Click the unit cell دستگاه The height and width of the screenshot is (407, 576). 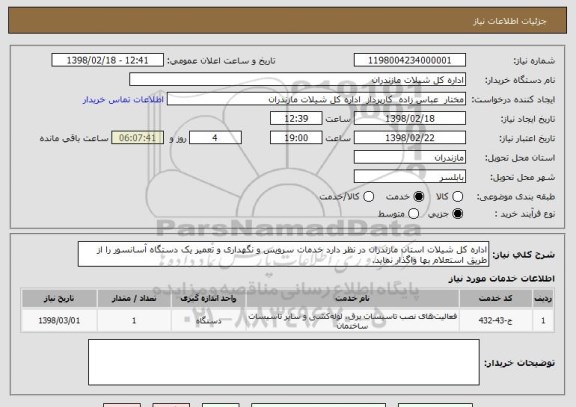(x=208, y=321)
